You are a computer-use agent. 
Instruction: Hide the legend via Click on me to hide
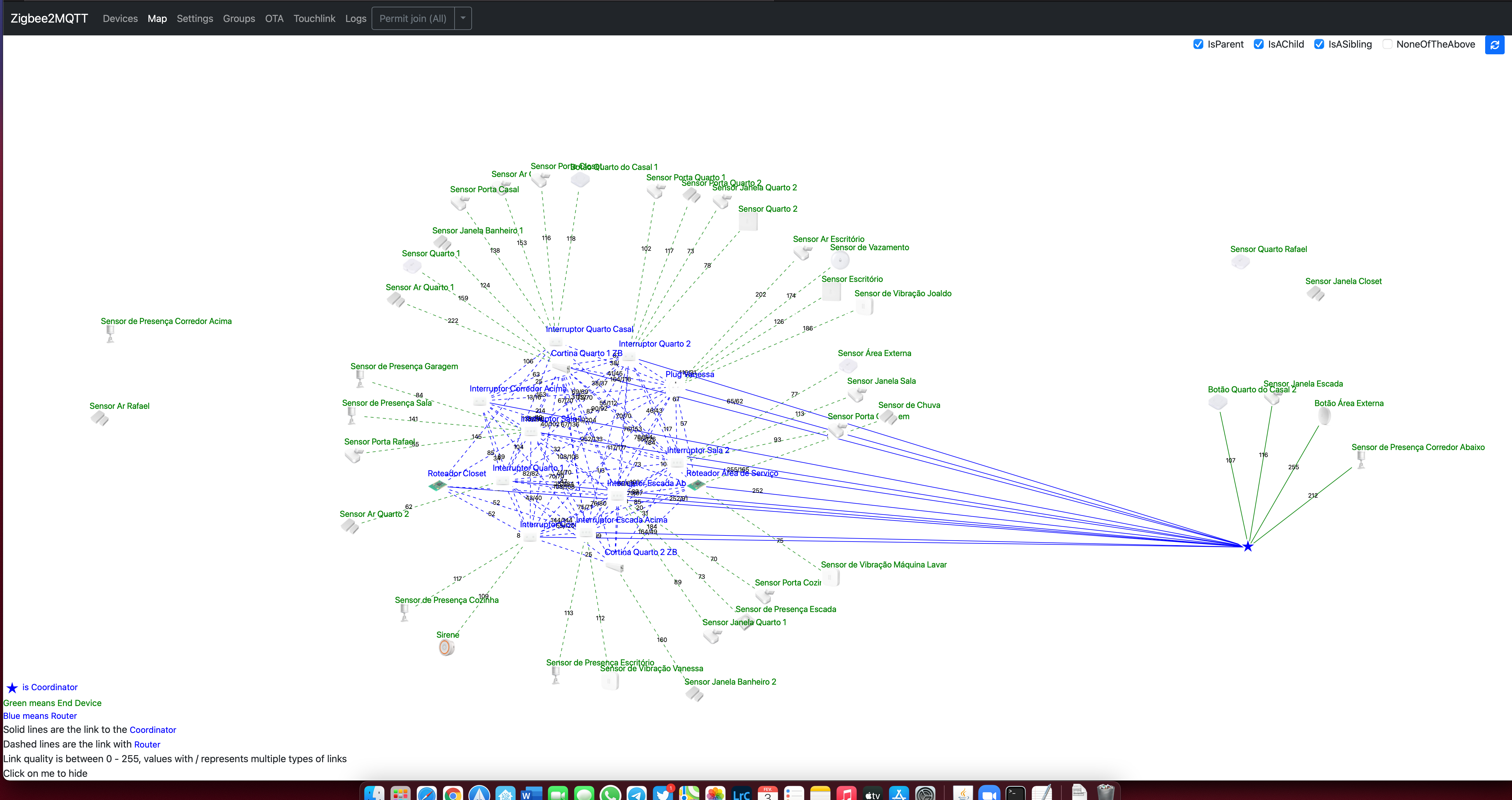[45, 773]
